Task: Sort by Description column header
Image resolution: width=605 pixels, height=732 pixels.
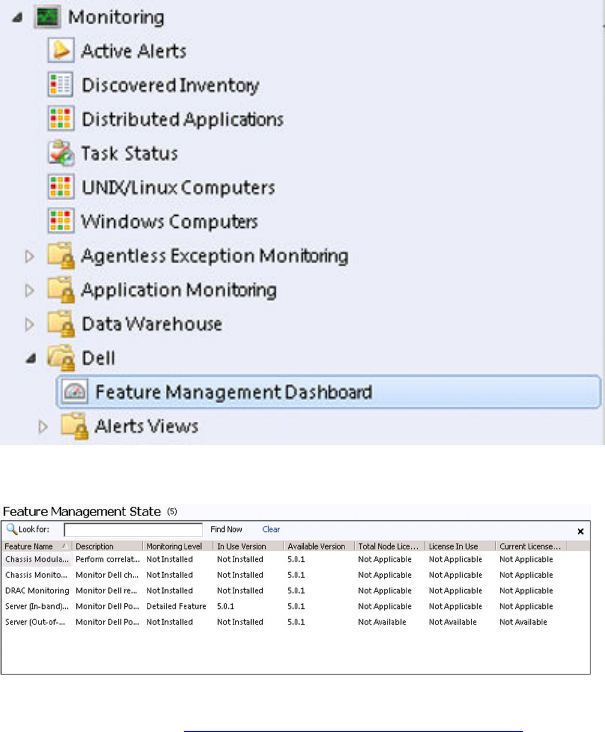Action: (x=107, y=546)
